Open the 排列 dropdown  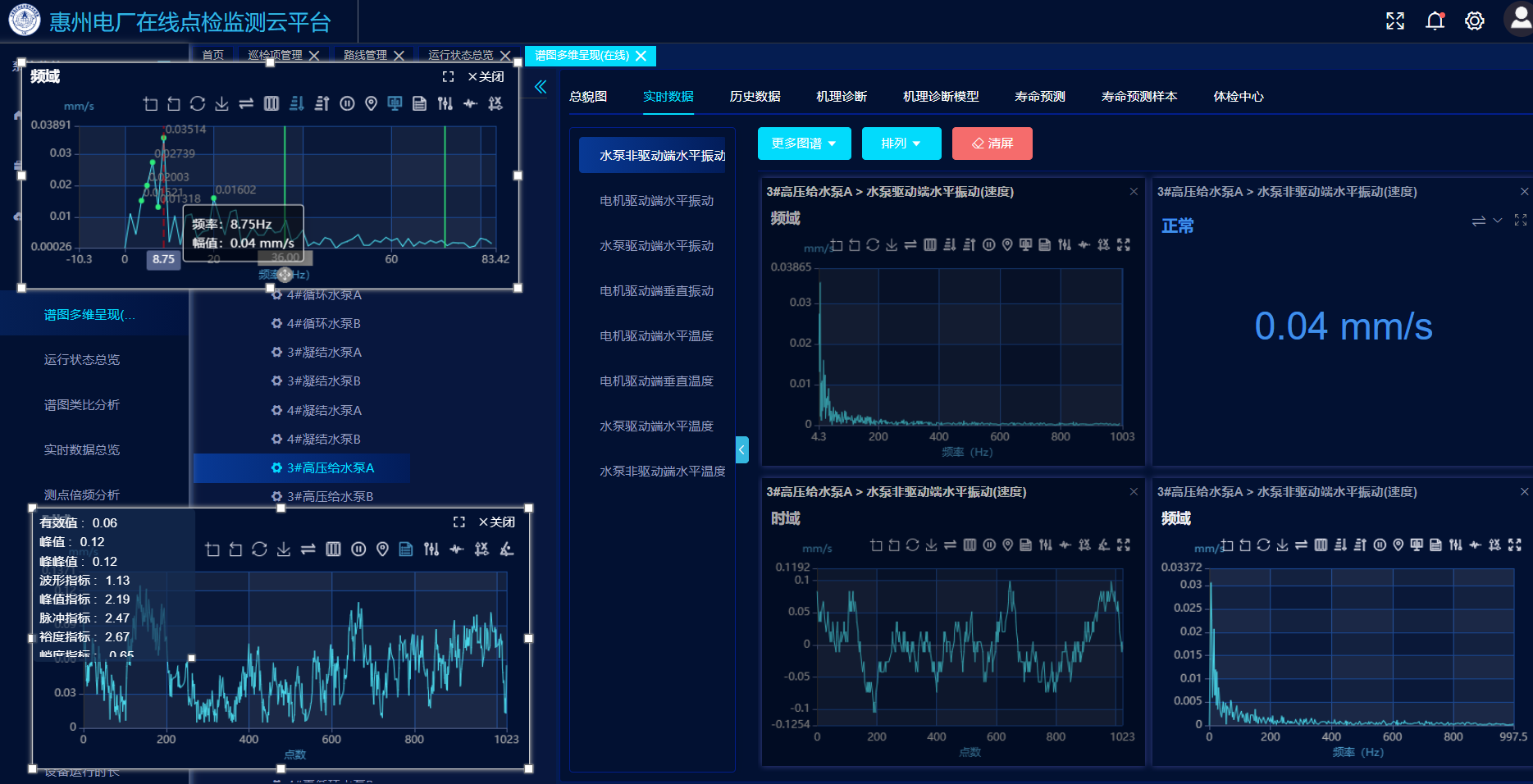pos(901,144)
